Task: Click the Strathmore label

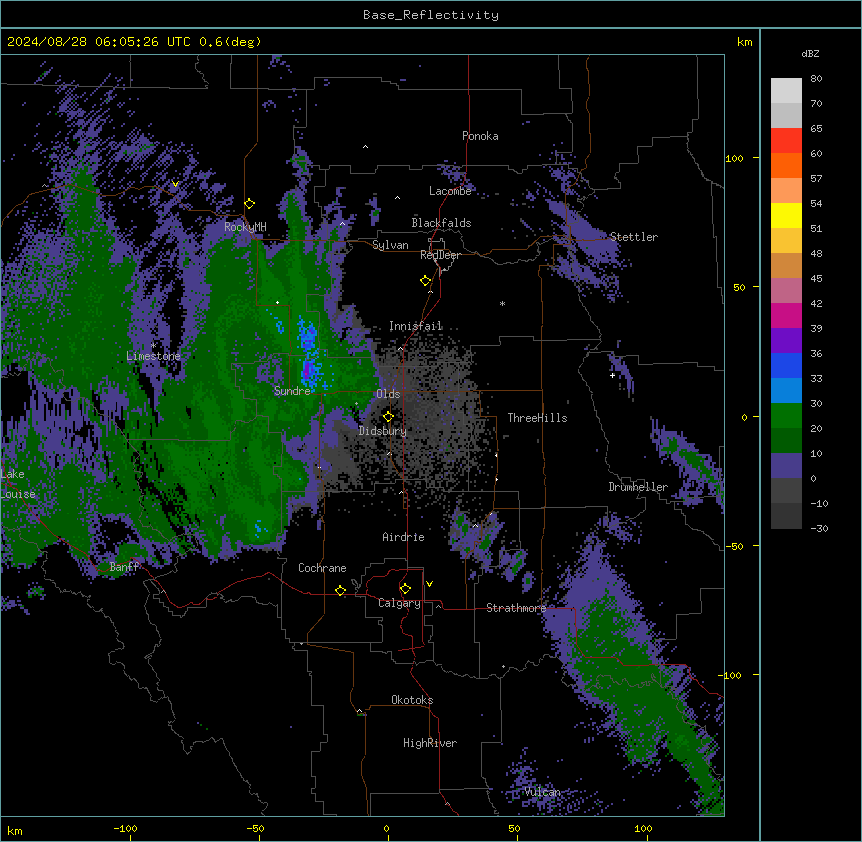Action: coord(516,608)
